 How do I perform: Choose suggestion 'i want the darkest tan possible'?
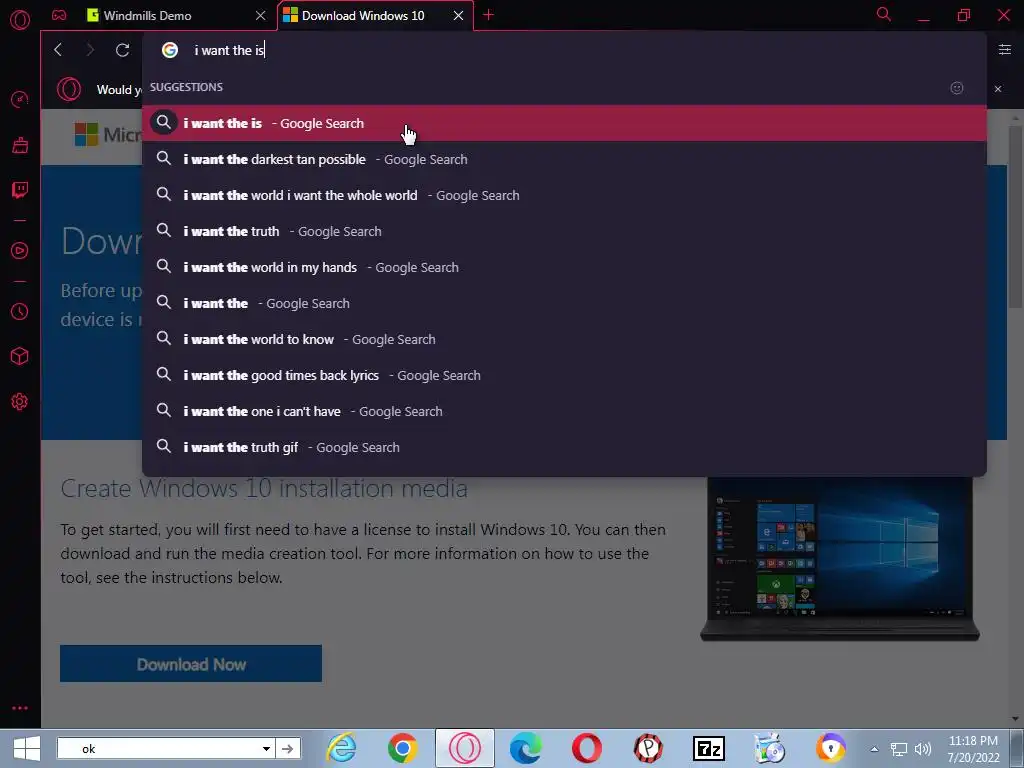[x=564, y=159]
